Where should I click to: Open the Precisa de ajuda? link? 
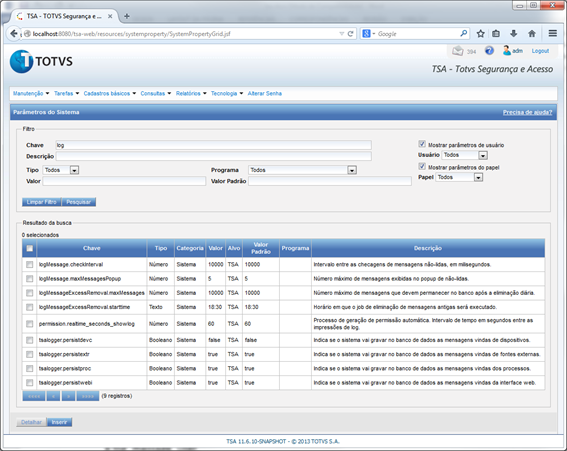coord(527,112)
